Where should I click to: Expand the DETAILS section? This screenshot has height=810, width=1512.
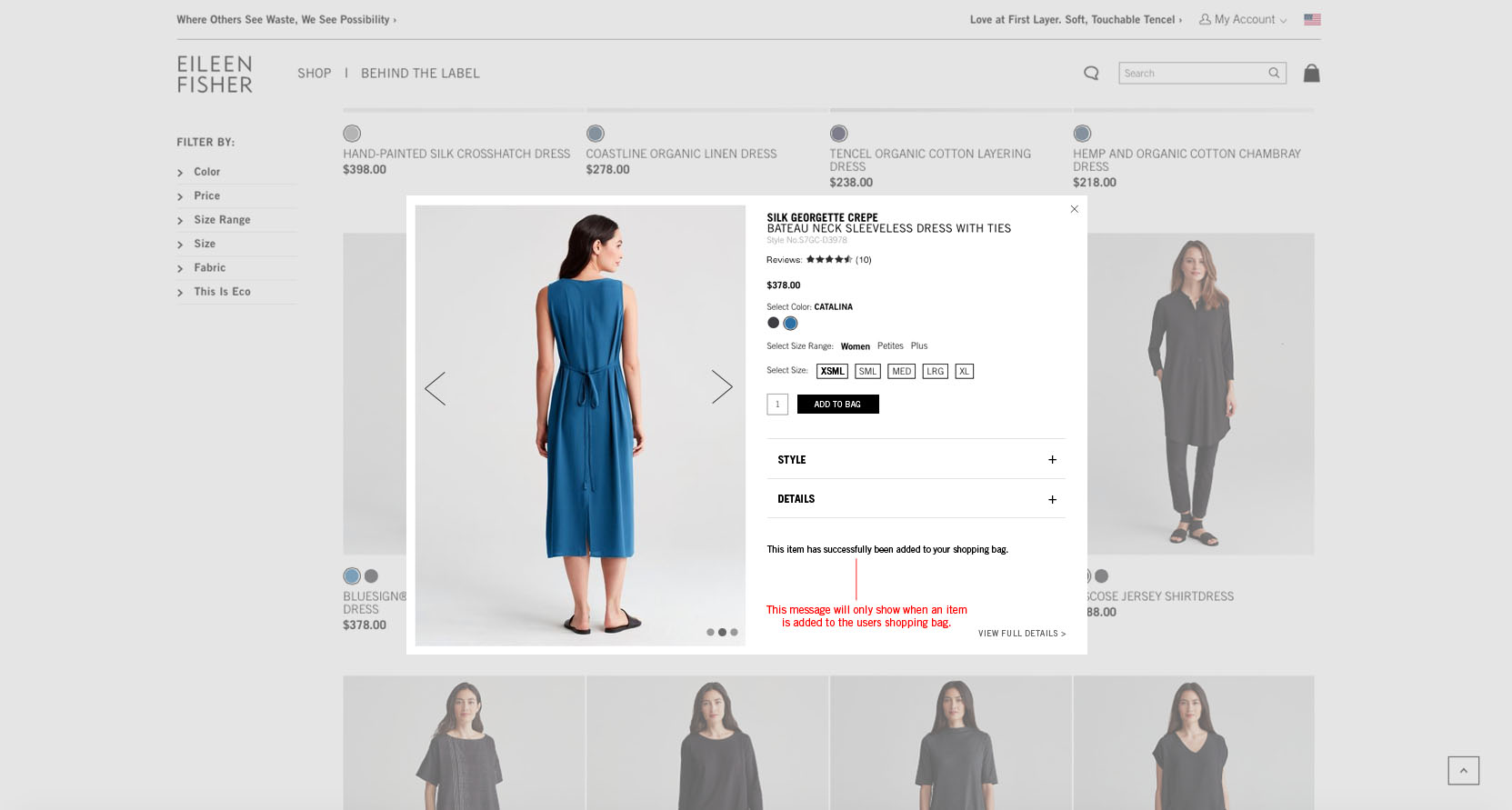tap(916, 499)
